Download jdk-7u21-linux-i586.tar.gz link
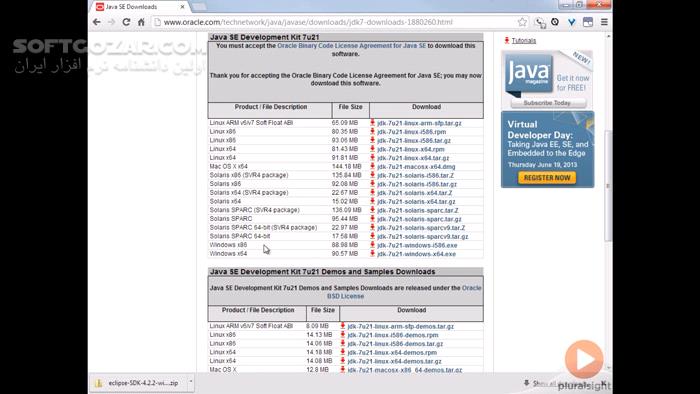 (414, 141)
